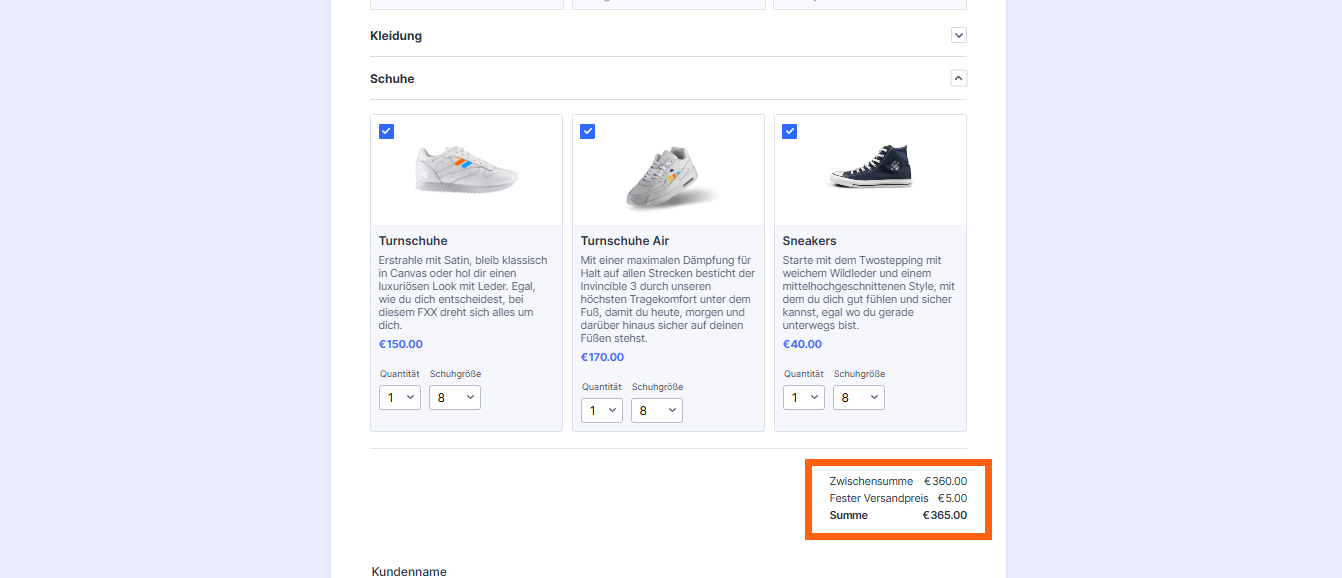Change Schuhgröße for Turnschuhe Air
Viewport: 1342px width, 578px height.
[657, 410]
